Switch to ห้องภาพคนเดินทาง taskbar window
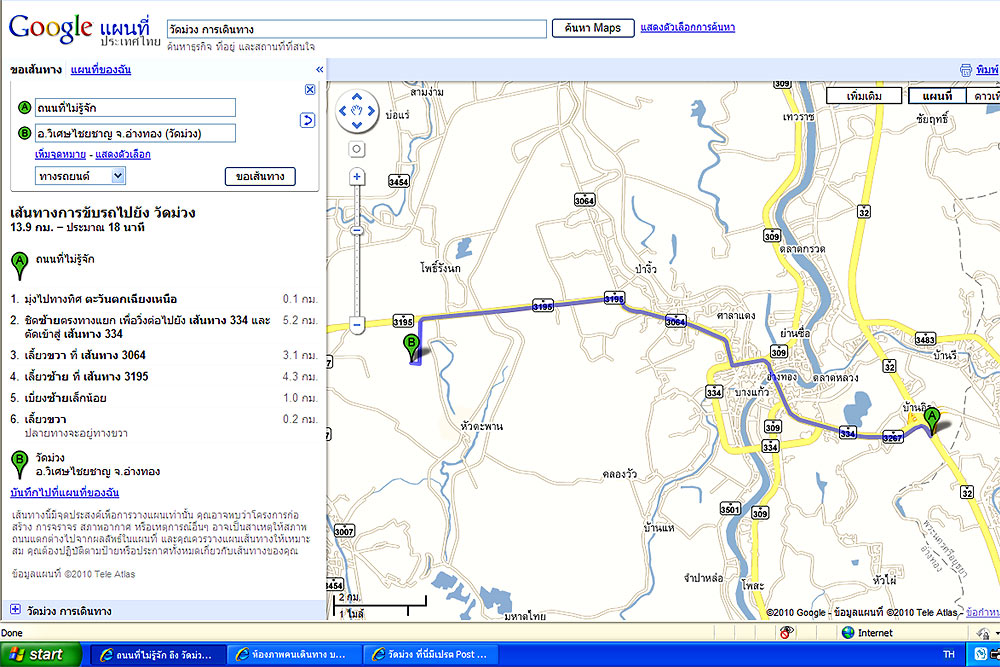 [293, 654]
